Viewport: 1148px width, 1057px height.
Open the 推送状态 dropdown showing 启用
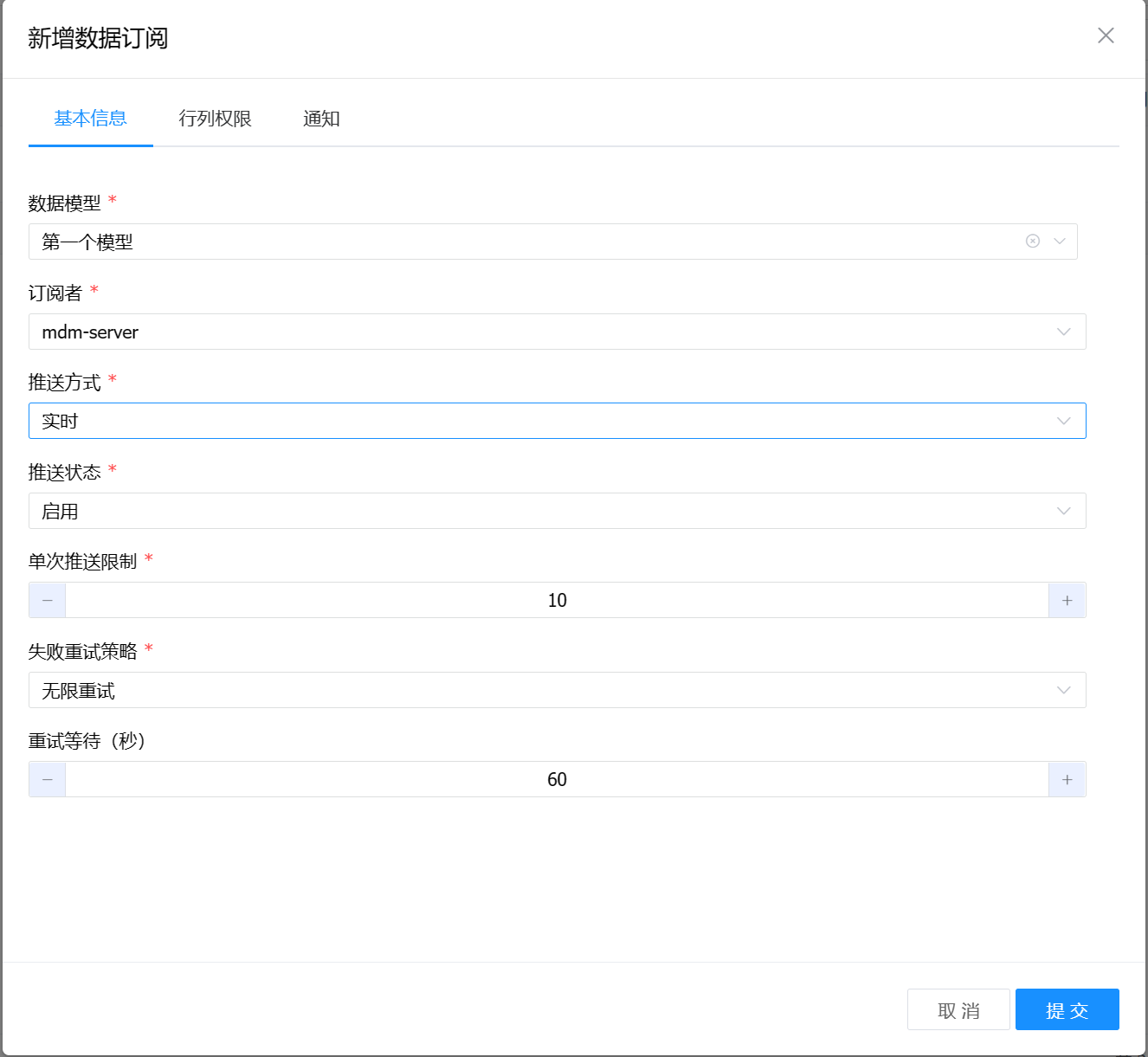558,511
